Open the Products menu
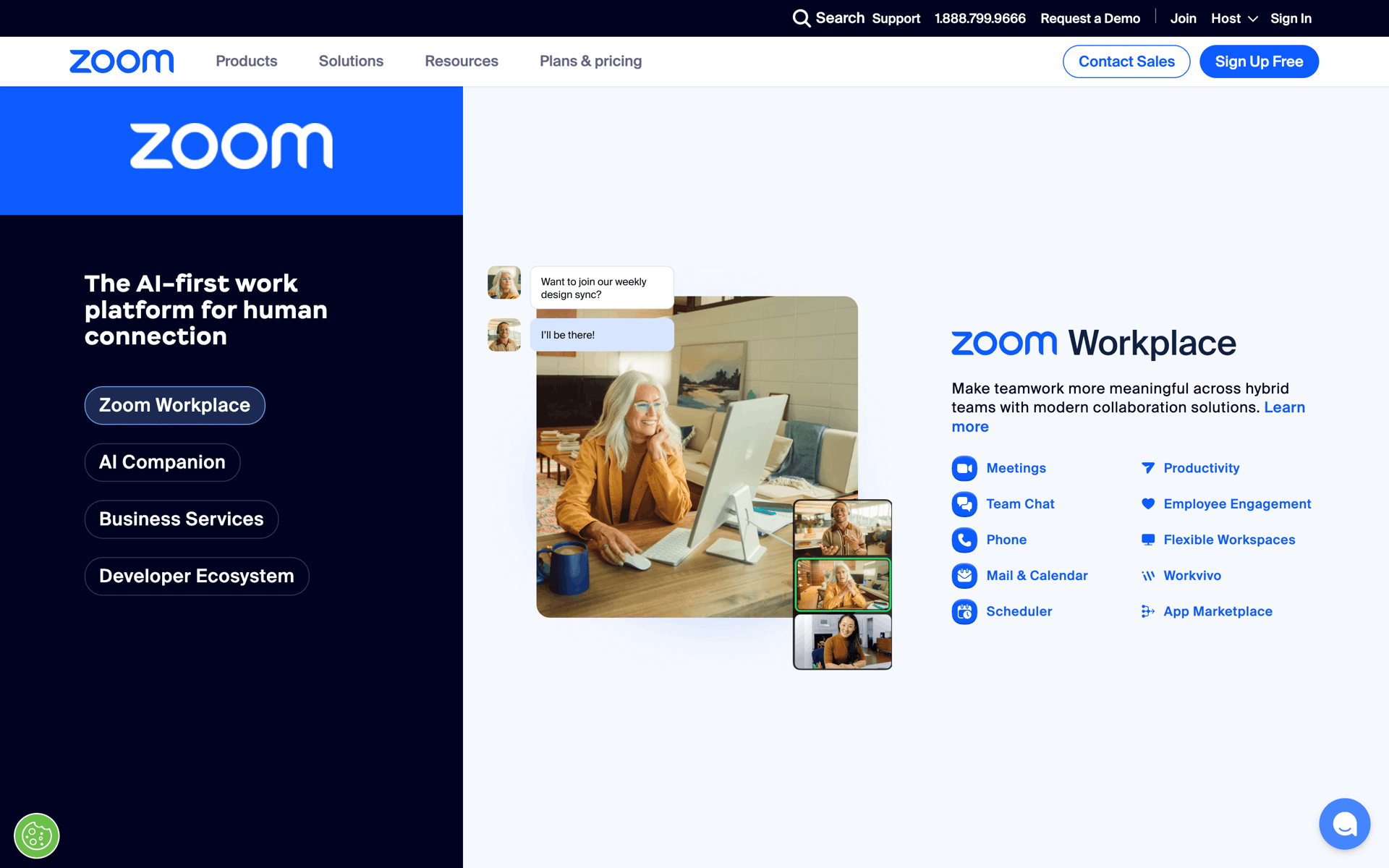The width and height of the screenshot is (1389, 868). click(x=247, y=61)
